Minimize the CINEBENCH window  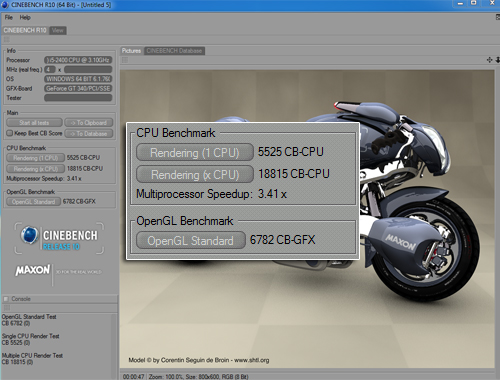[x=460, y=3]
